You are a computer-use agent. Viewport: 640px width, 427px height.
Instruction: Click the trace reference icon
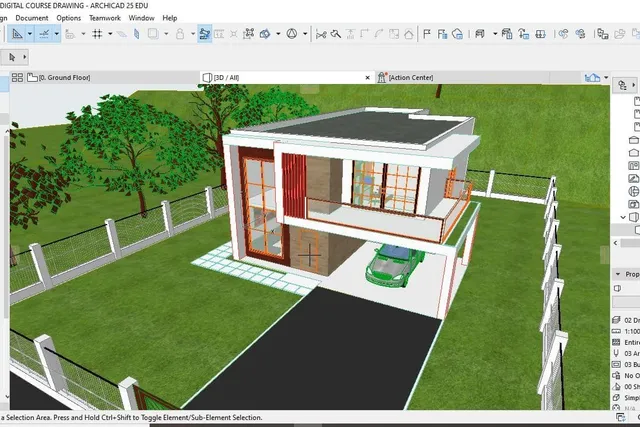153,34
